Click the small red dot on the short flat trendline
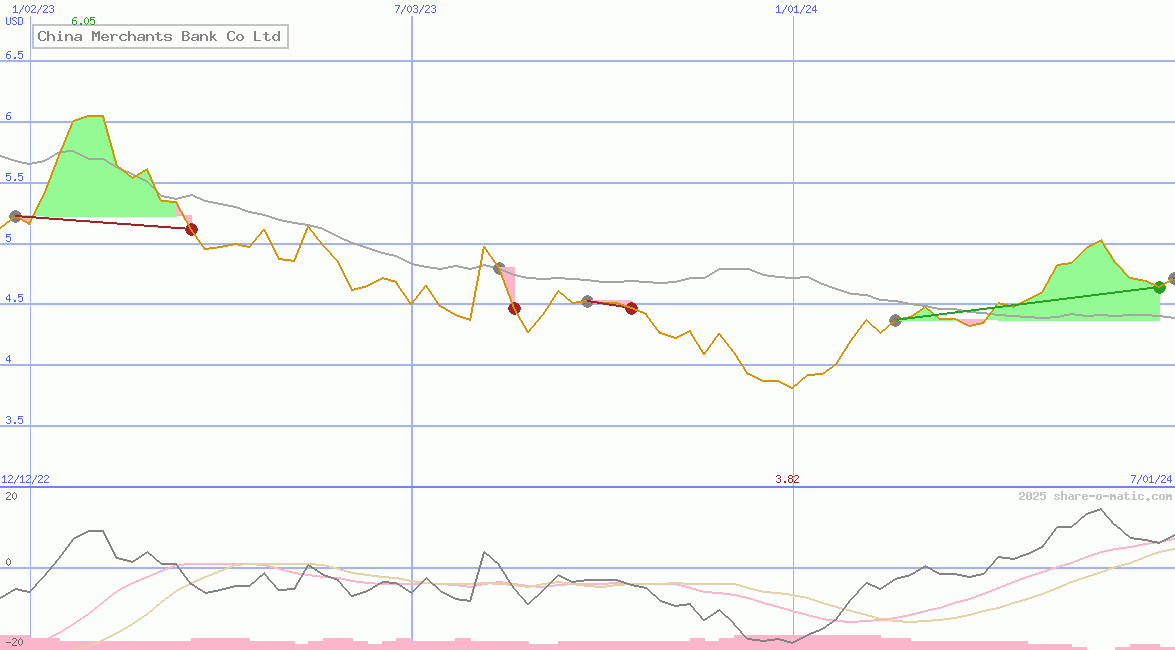This screenshot has width=1175, height=650. tap(631, 310)
